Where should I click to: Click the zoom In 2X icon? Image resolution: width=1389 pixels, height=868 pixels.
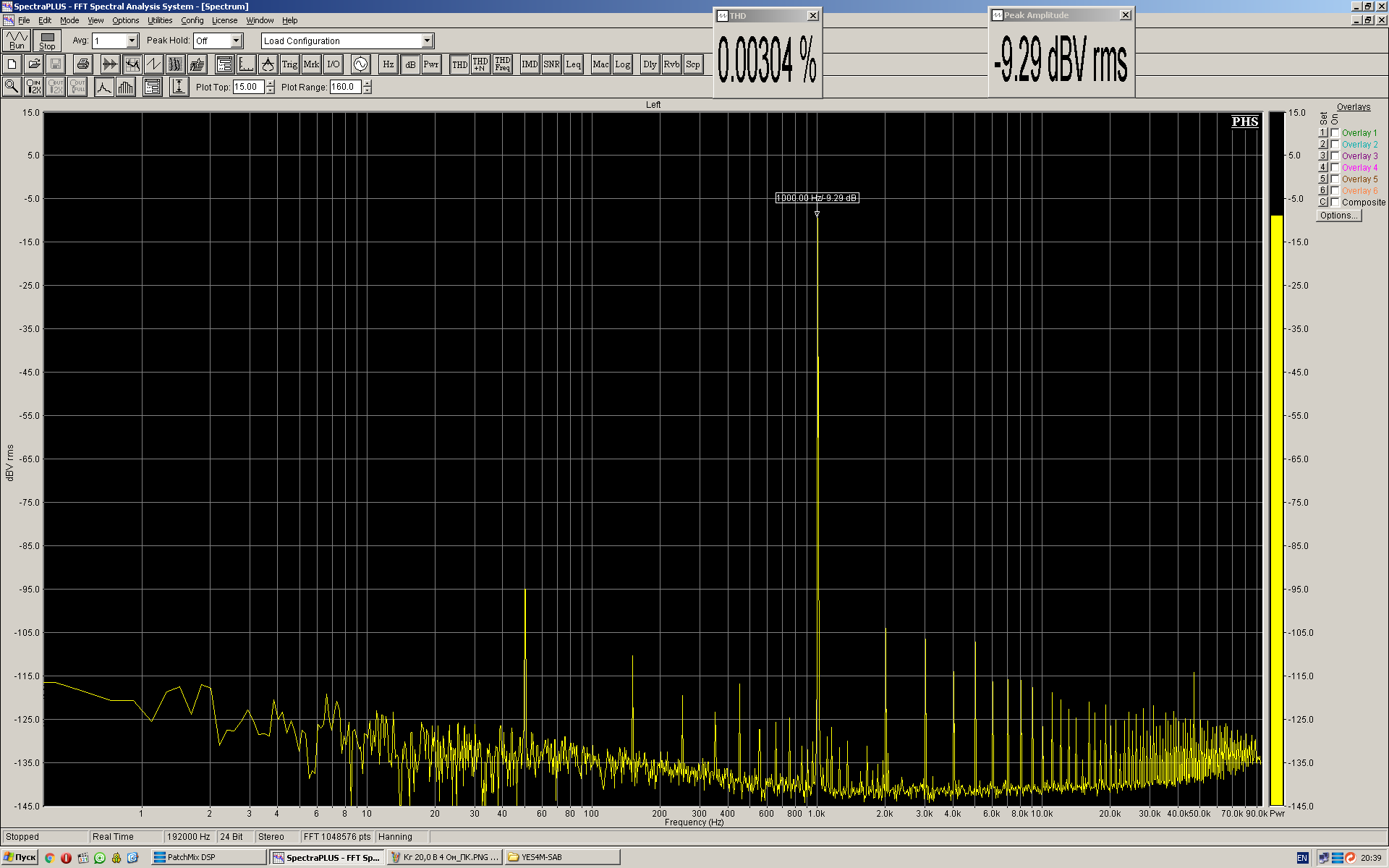pyautogui.click(x=34, y=87)
